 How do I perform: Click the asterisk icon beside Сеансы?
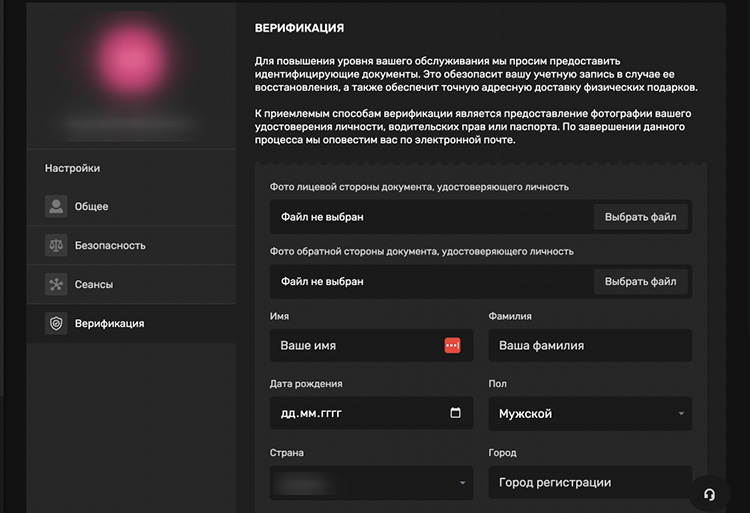point(56,284)
